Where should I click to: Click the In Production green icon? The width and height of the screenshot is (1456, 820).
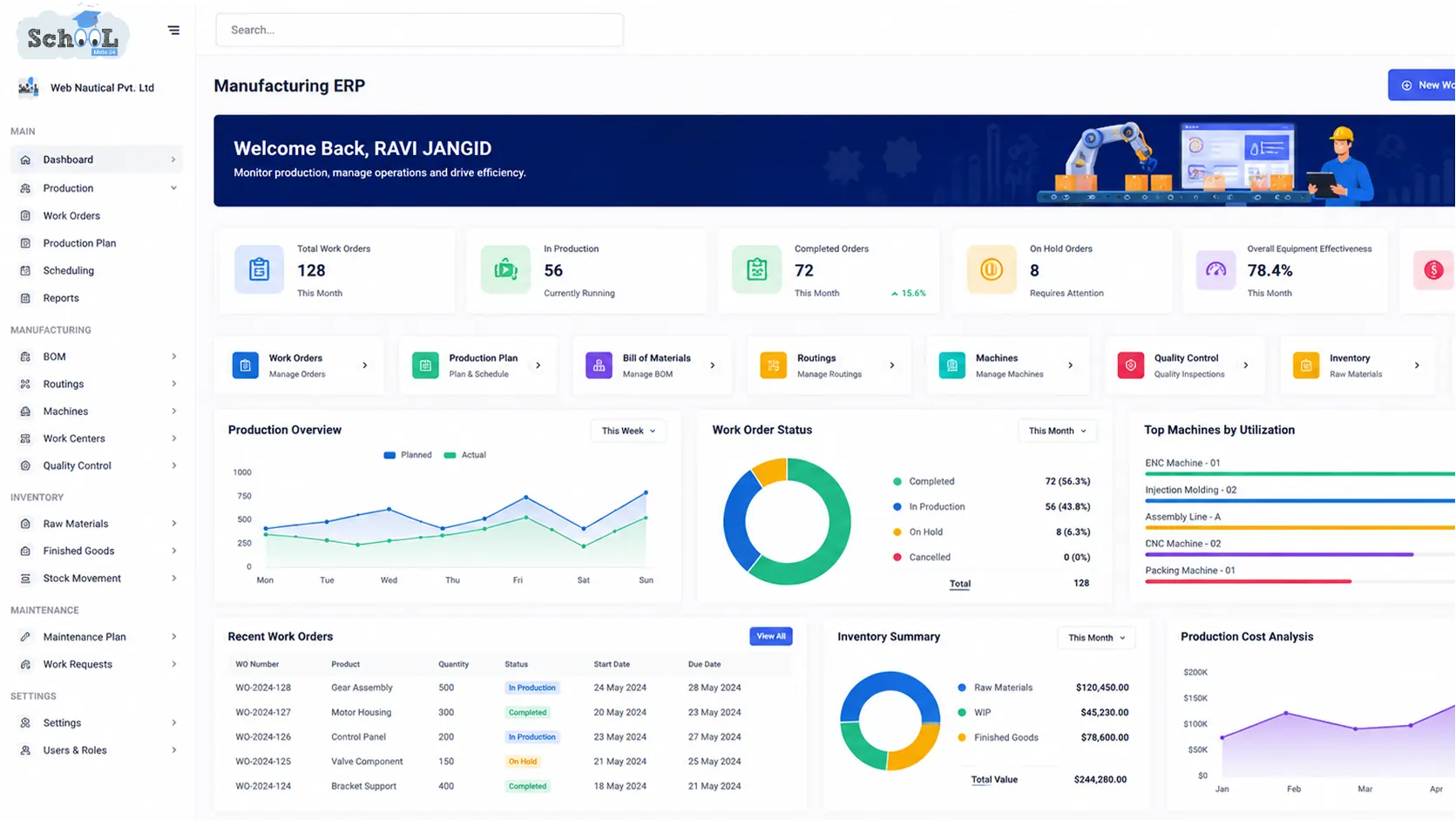pos(505,269)
